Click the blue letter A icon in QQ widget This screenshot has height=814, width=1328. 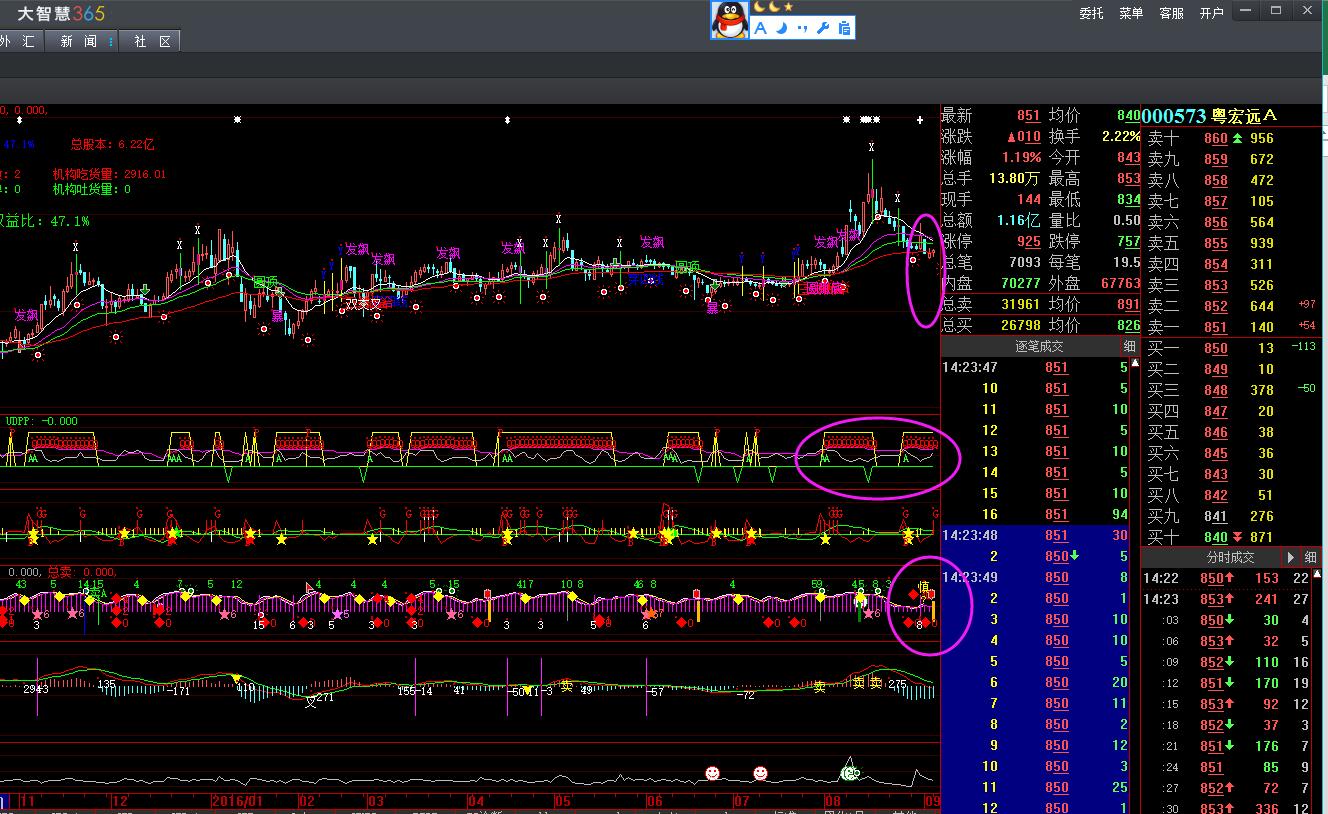[x=761, y=28]
